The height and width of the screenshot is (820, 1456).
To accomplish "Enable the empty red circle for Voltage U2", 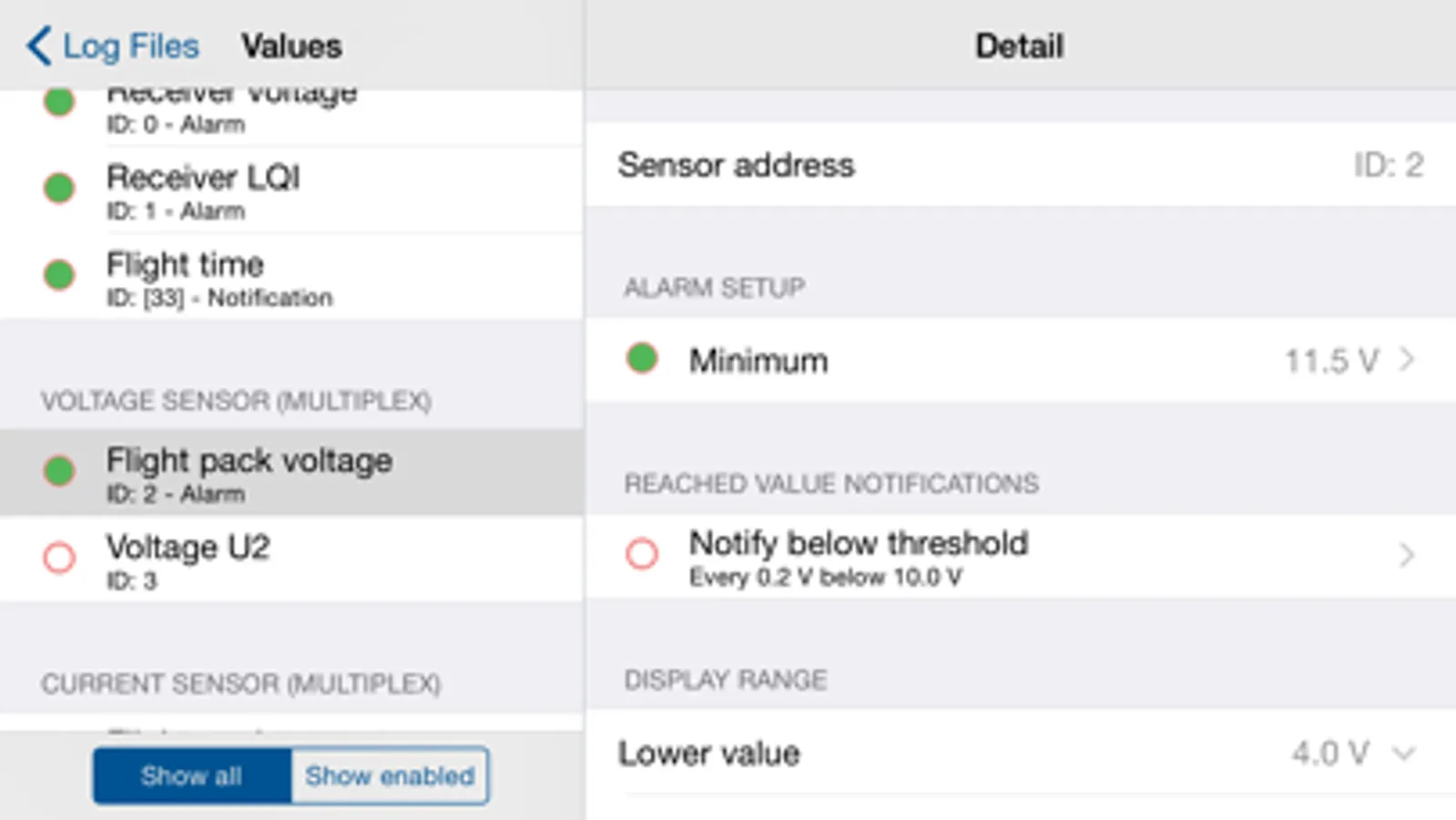I will (60, 557).
